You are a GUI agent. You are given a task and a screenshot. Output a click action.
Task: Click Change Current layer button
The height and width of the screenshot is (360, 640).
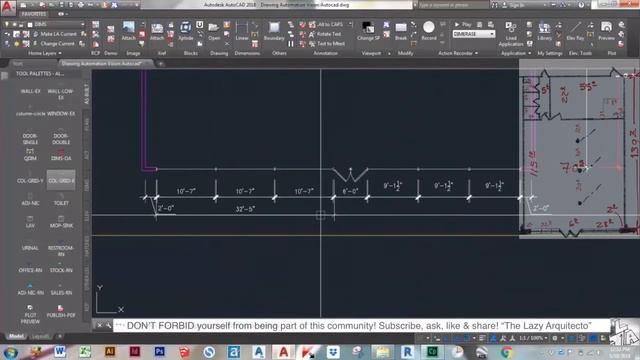point(53,43)
